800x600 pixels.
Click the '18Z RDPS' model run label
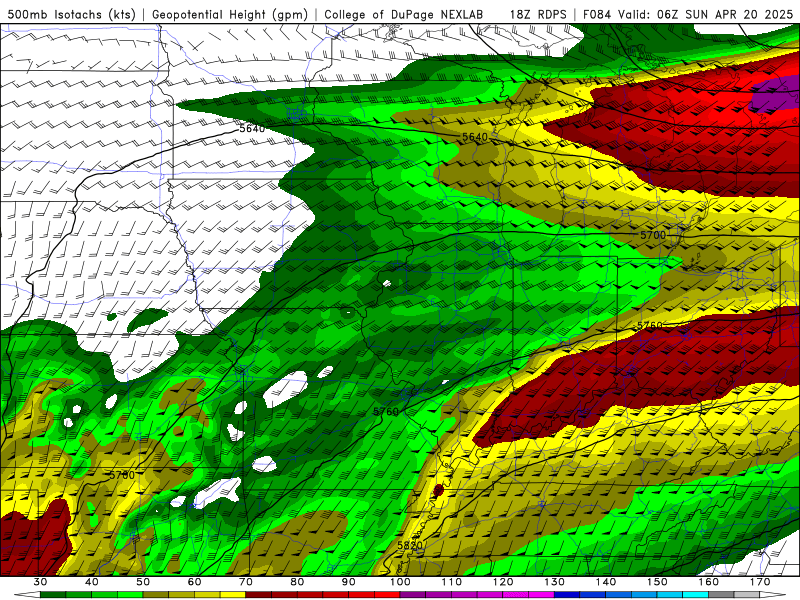[538, 14]
